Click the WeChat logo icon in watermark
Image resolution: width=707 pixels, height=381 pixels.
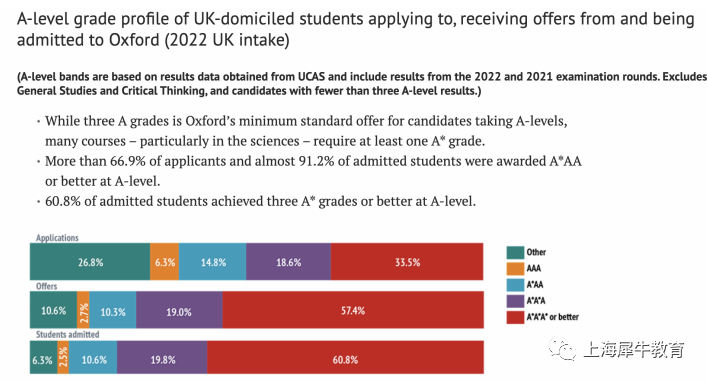coord(562,349)
